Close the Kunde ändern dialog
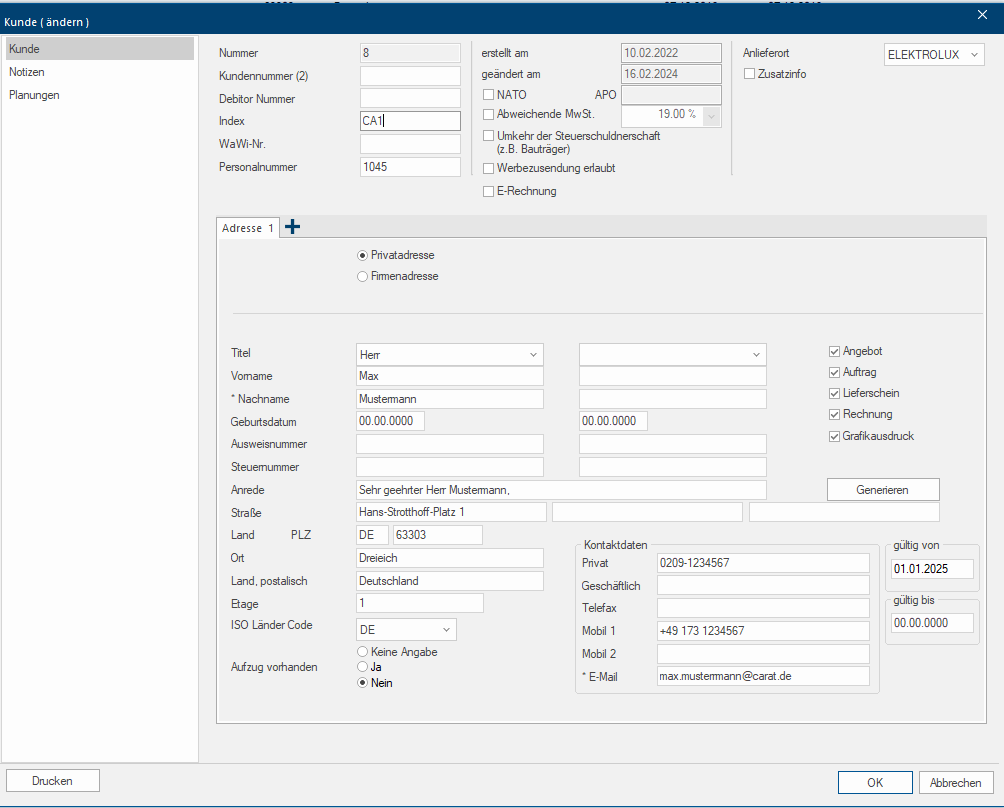Screen dimensions: 1004x808 click(982, 15)
